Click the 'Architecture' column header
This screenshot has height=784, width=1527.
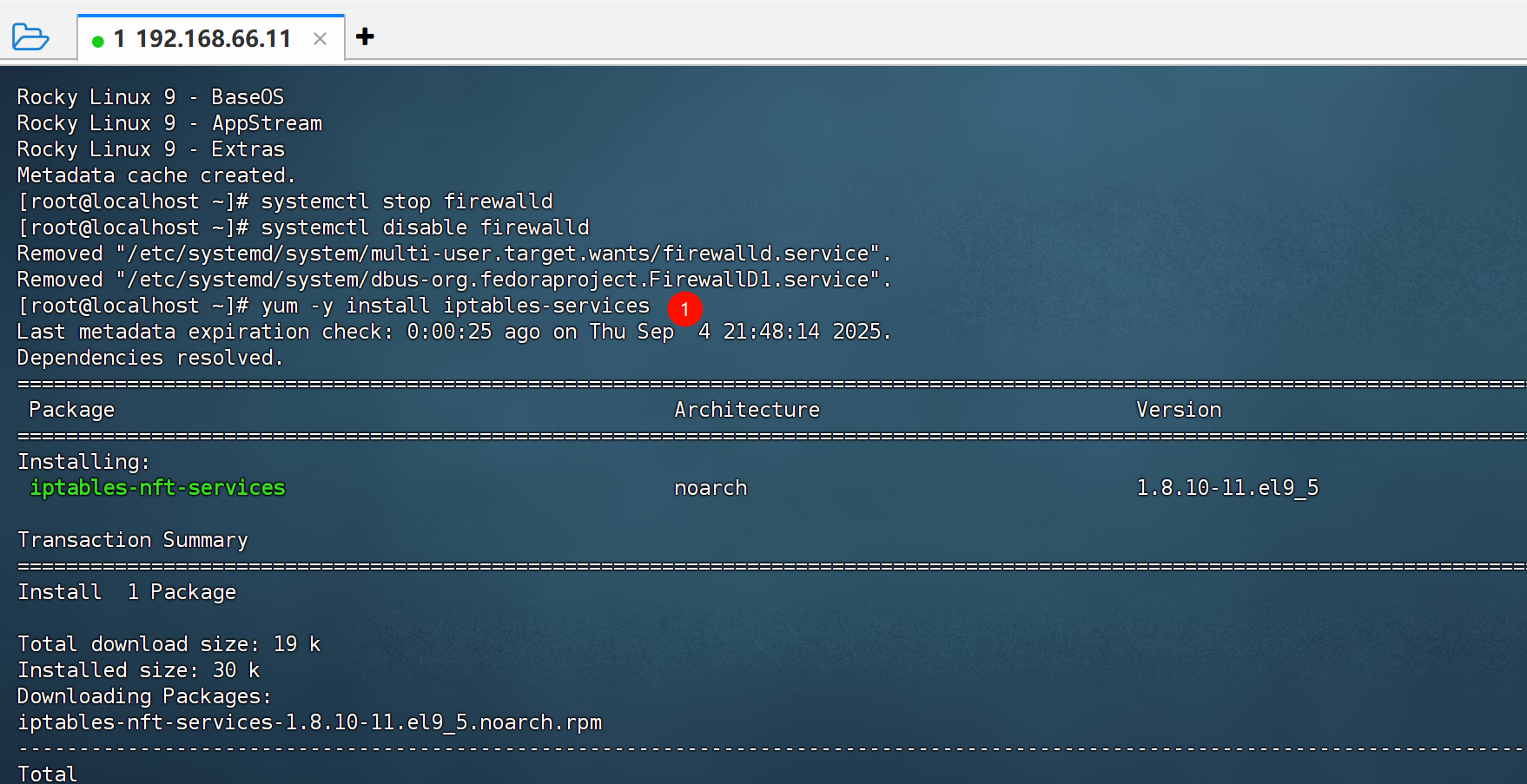747,410
